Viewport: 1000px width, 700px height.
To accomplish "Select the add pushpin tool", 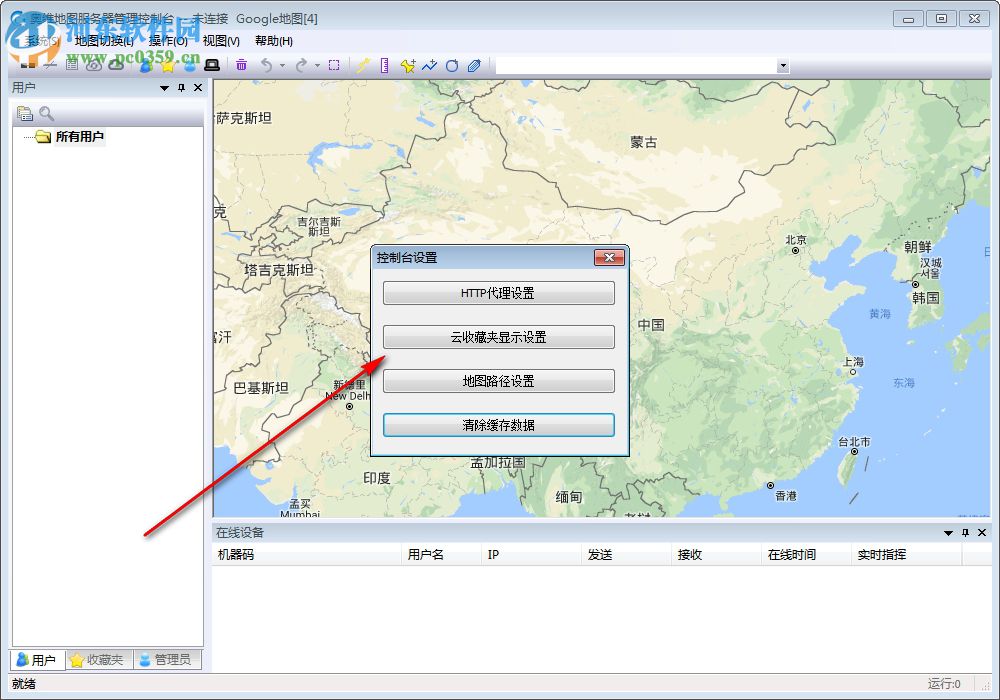I will pyautogui.click(x=407, y=64).
